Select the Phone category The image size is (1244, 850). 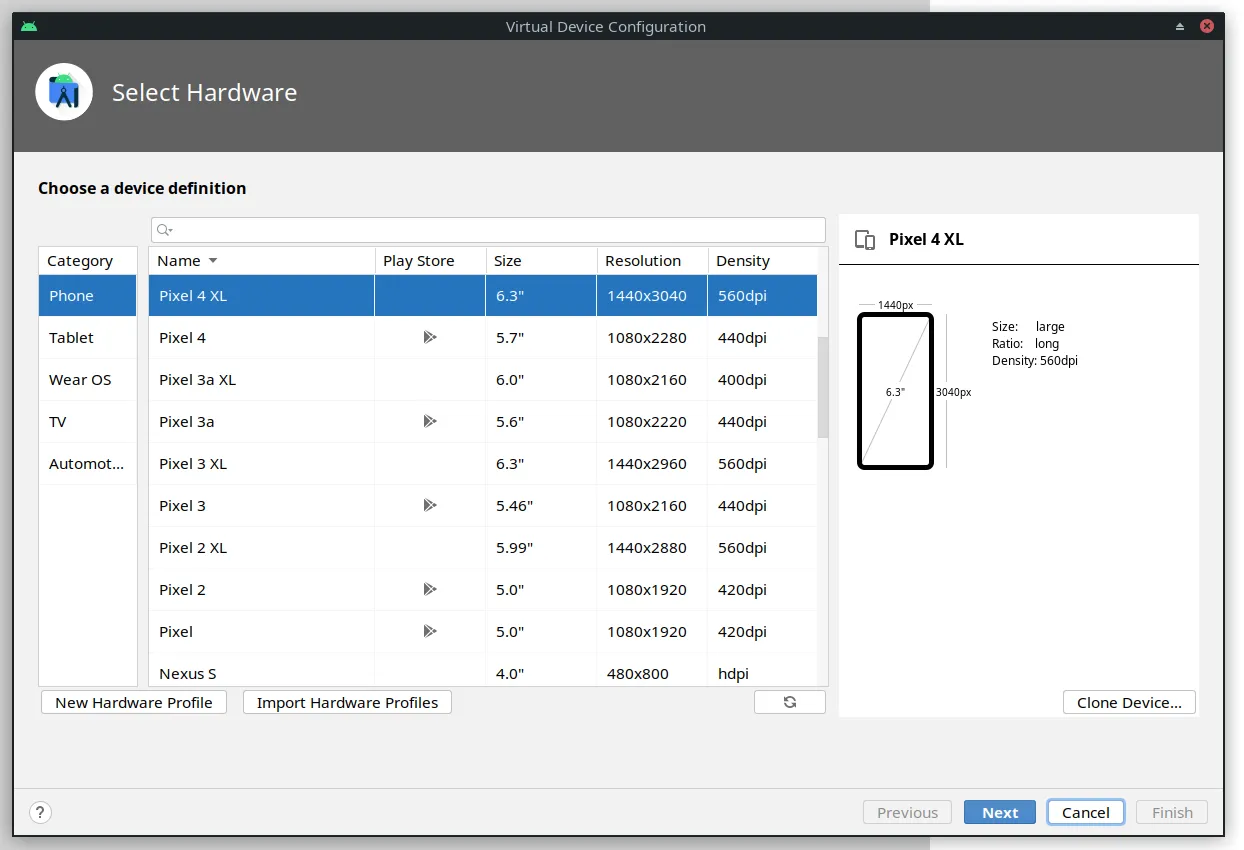(88, 296)
